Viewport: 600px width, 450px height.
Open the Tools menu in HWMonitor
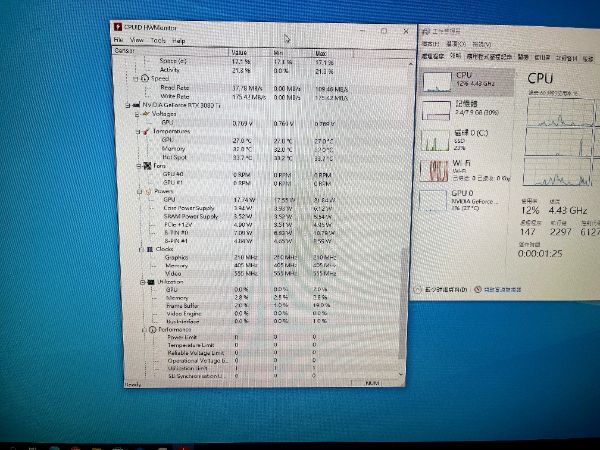[158, 40]
